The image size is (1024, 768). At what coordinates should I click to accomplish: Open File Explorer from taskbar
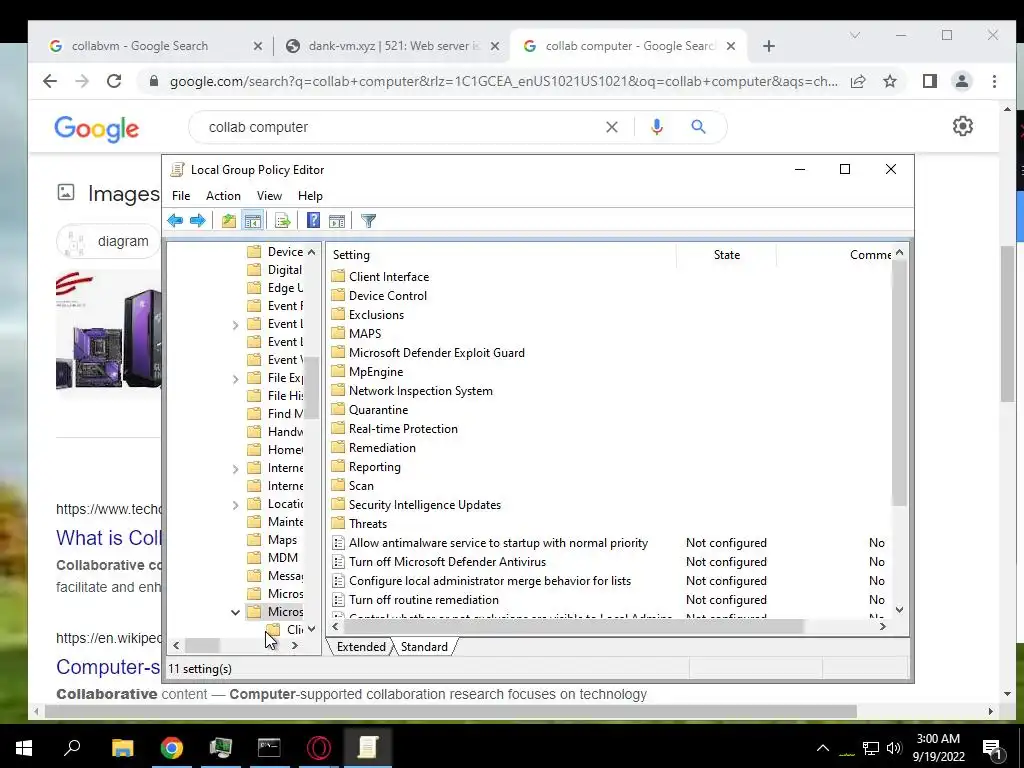[122, 748]
